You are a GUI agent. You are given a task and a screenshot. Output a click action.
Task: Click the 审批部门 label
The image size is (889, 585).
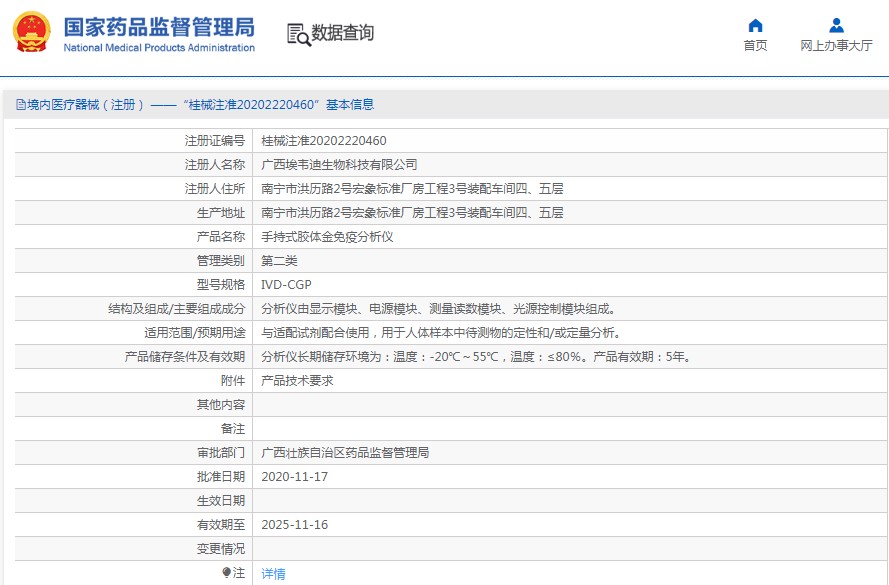pos(221,452)
